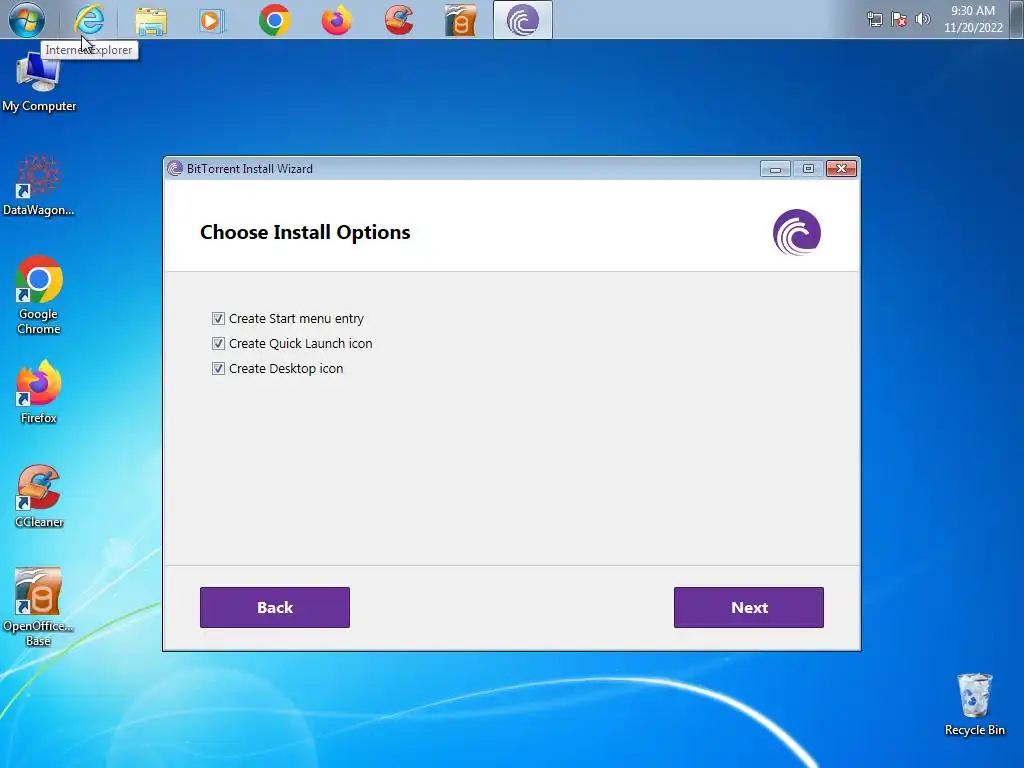Uncheck Create Start menu entry
This screenshot has width=1024, height=768.
pyautogui.click(x=218, y=319)
